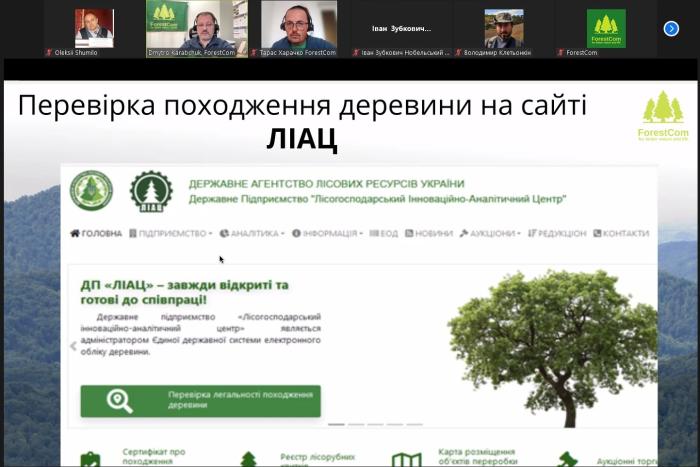Open the НОВИНИ menu item
Image resolution: width=700 pixels, height=467 pixels.
(x=428, y=233)
